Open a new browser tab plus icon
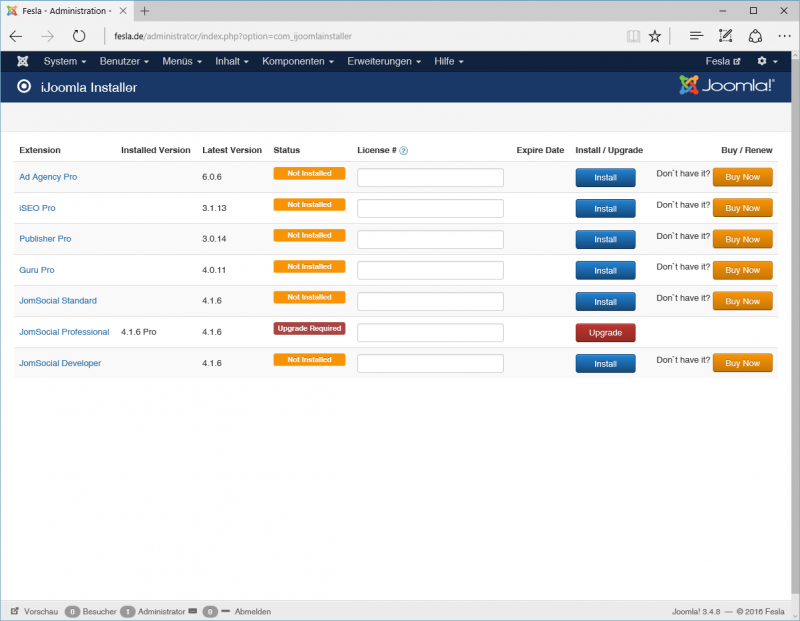 pyautogui.click(x=144, y=11)
